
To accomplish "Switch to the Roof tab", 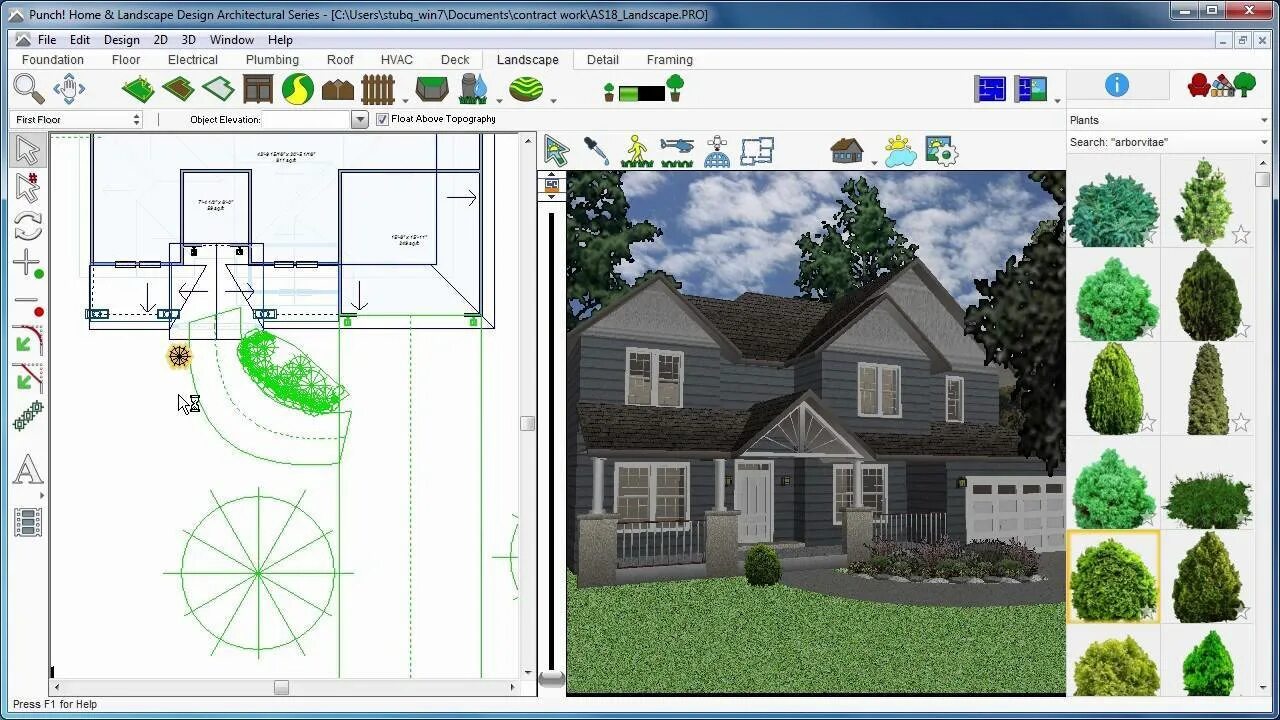I will [x=340, y=60].
